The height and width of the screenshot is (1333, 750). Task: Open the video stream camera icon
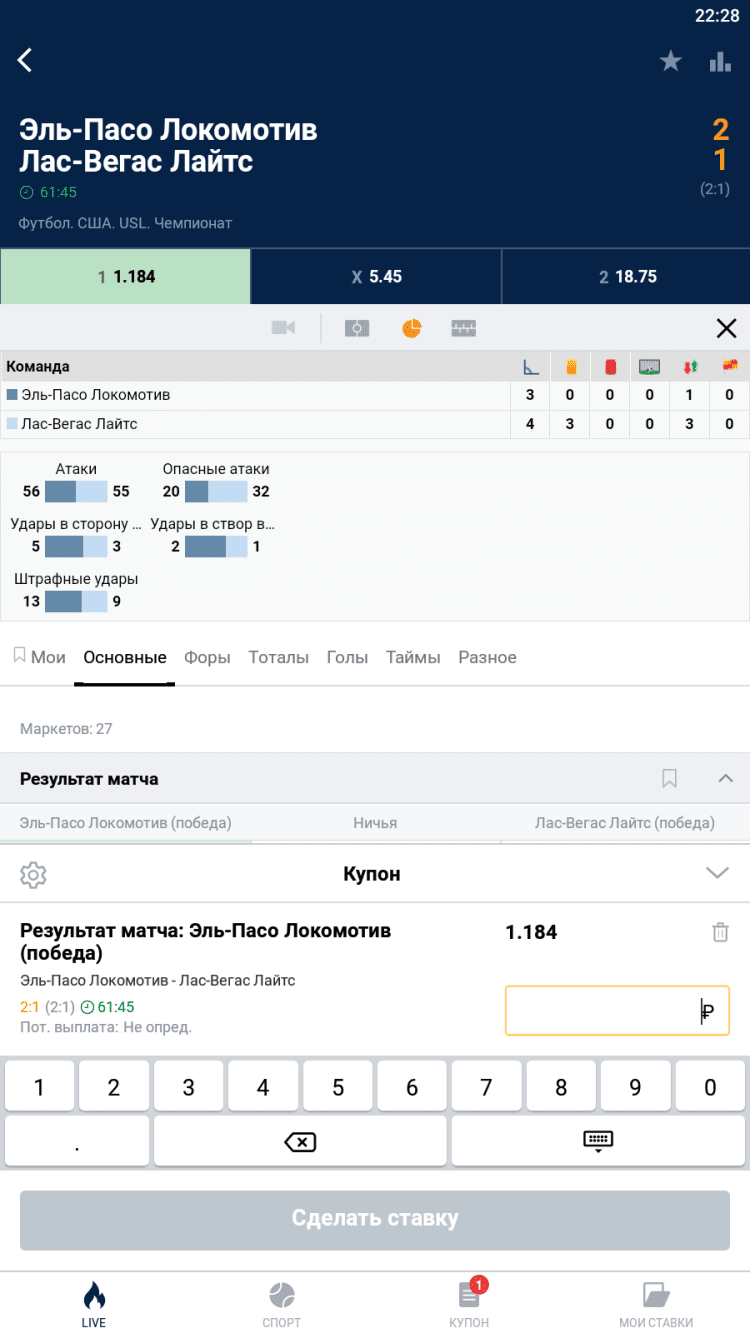pyautogui.click(x=283, y=328)
